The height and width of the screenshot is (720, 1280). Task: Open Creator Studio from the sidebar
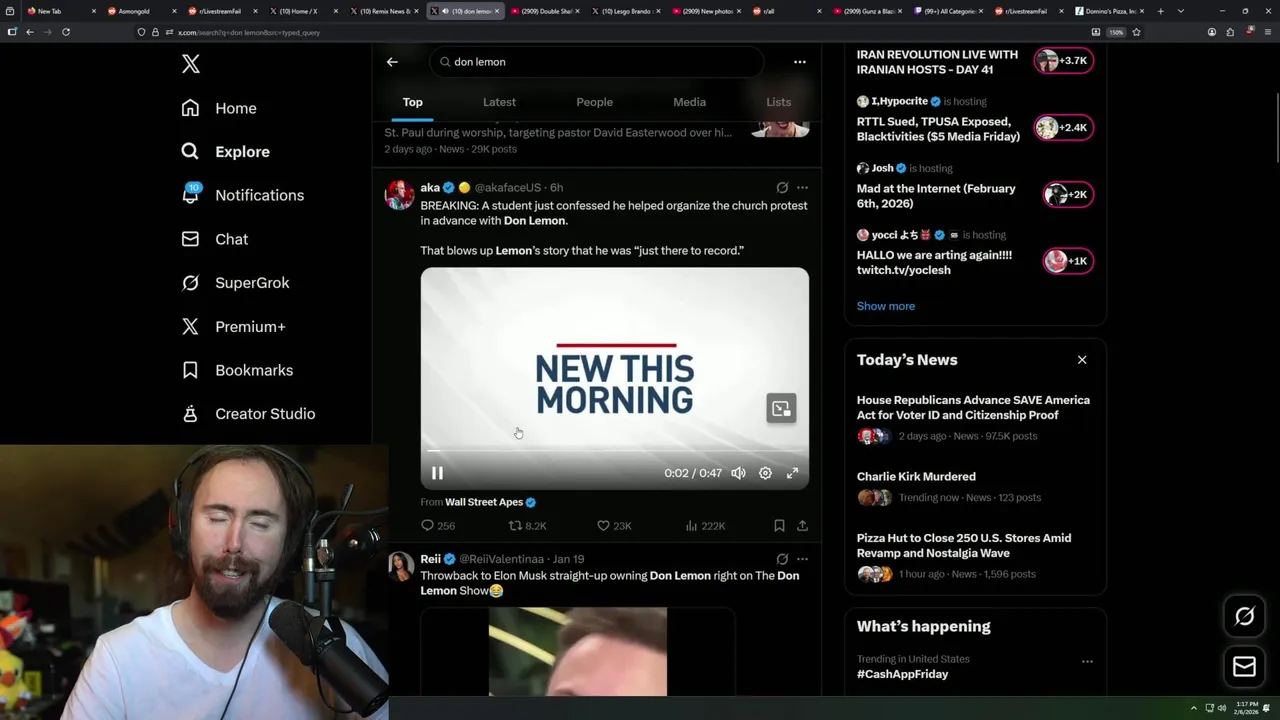(x=249, y=414)
